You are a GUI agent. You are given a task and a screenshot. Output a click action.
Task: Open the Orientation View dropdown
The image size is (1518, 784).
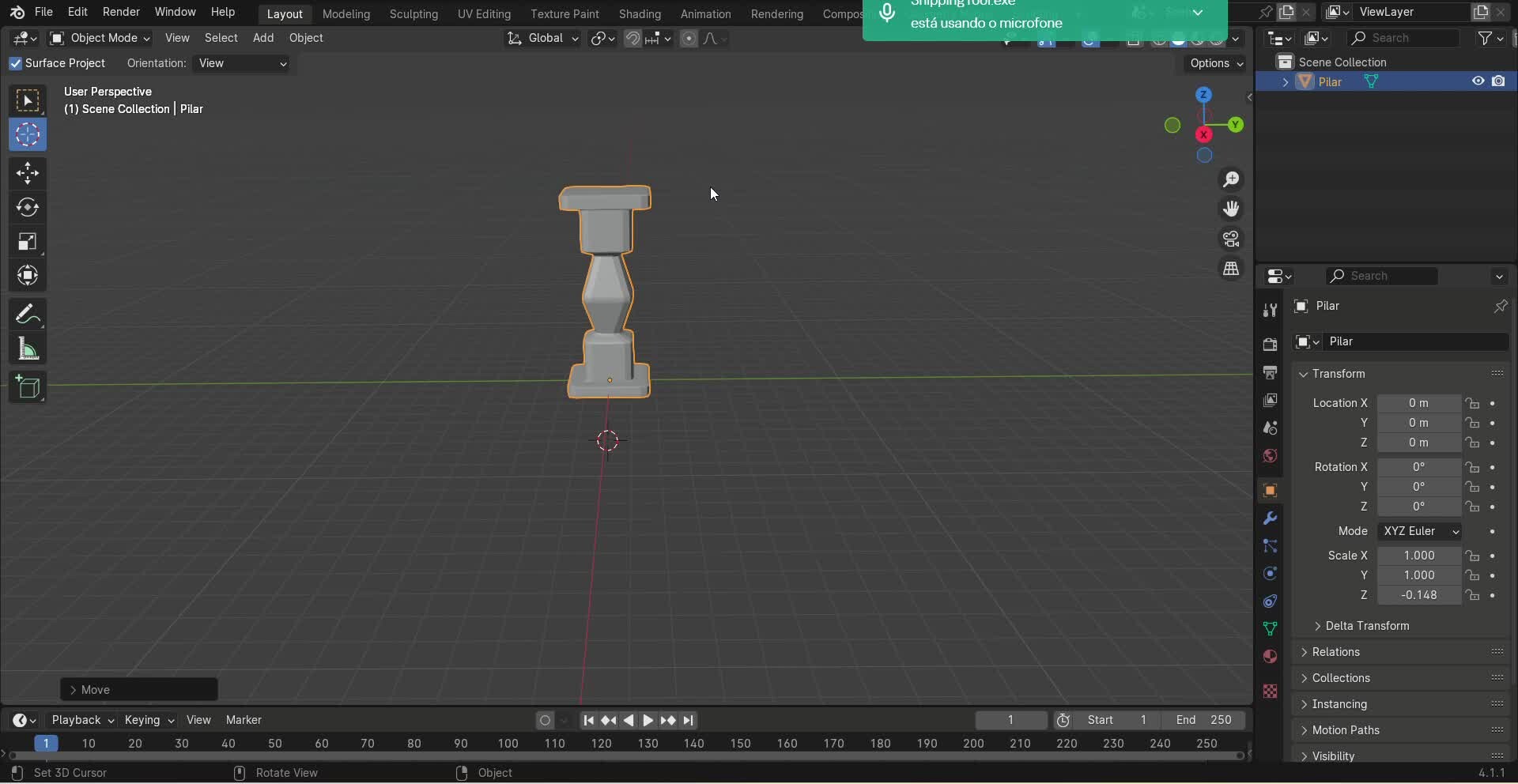click(242, 63)
